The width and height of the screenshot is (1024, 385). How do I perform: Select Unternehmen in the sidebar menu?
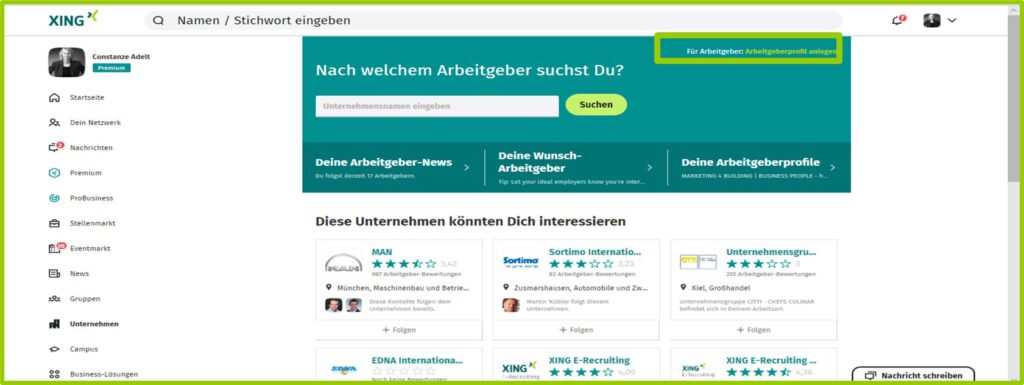[x=94, y=324]
